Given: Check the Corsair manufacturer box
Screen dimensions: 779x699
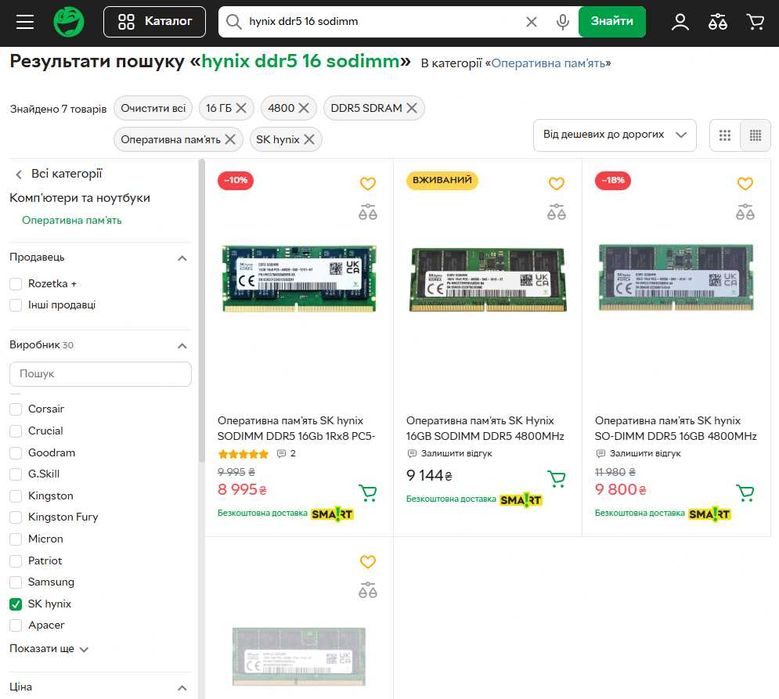Looking at the screenshot, I should (16, 409).
